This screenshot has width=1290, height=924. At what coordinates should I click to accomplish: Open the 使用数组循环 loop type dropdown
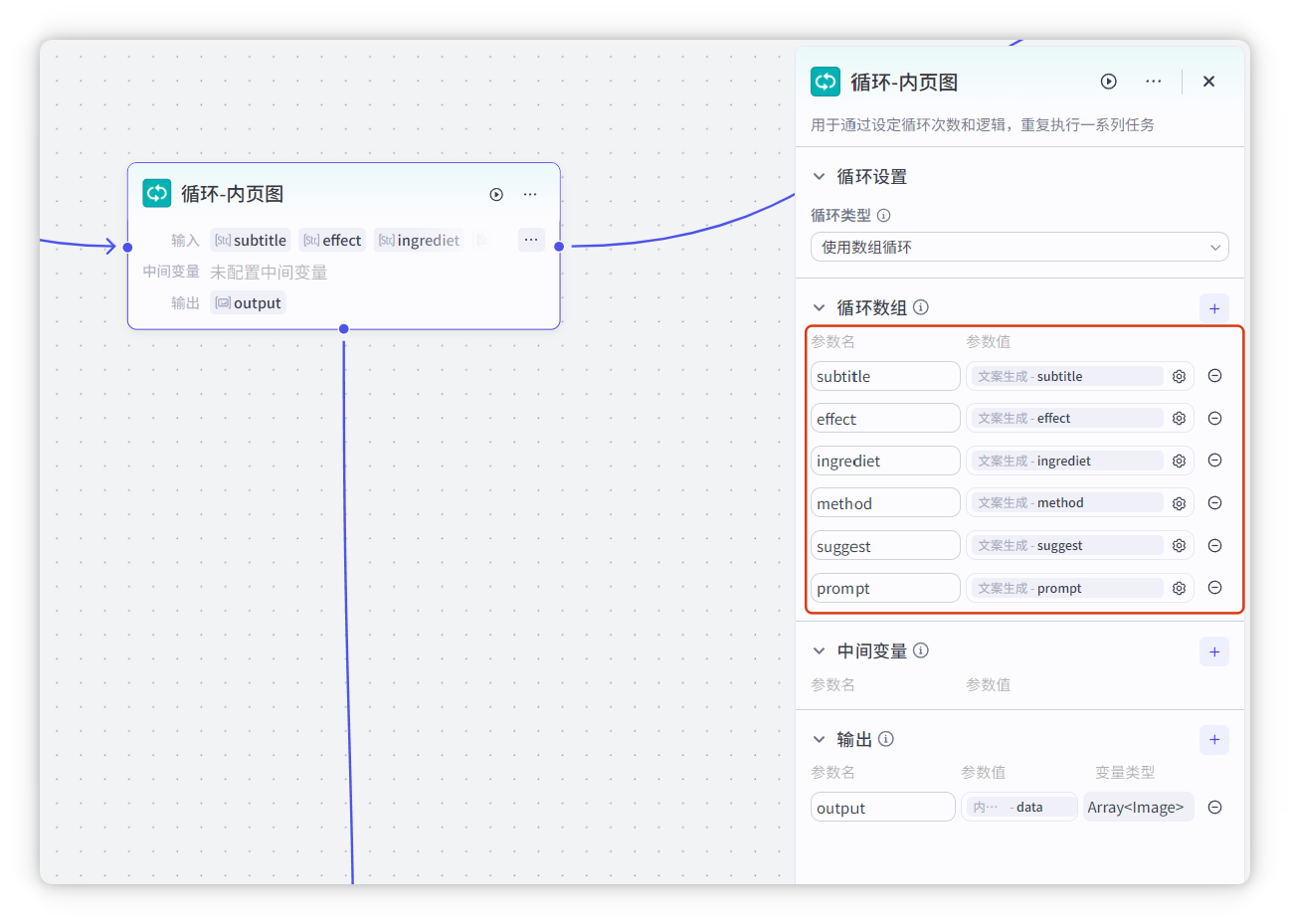(x=1018, y=247)
